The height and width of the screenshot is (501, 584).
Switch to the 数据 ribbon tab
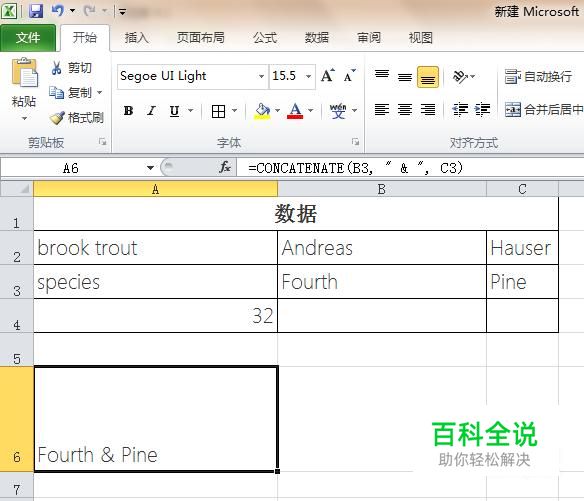click(x=317, y=38)
